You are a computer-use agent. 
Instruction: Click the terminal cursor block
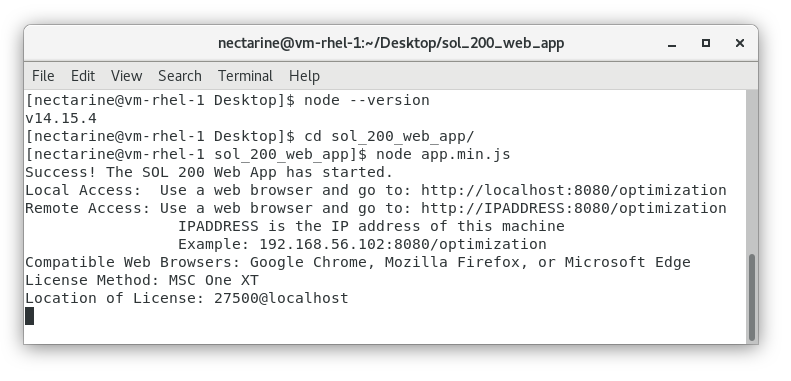30,316
